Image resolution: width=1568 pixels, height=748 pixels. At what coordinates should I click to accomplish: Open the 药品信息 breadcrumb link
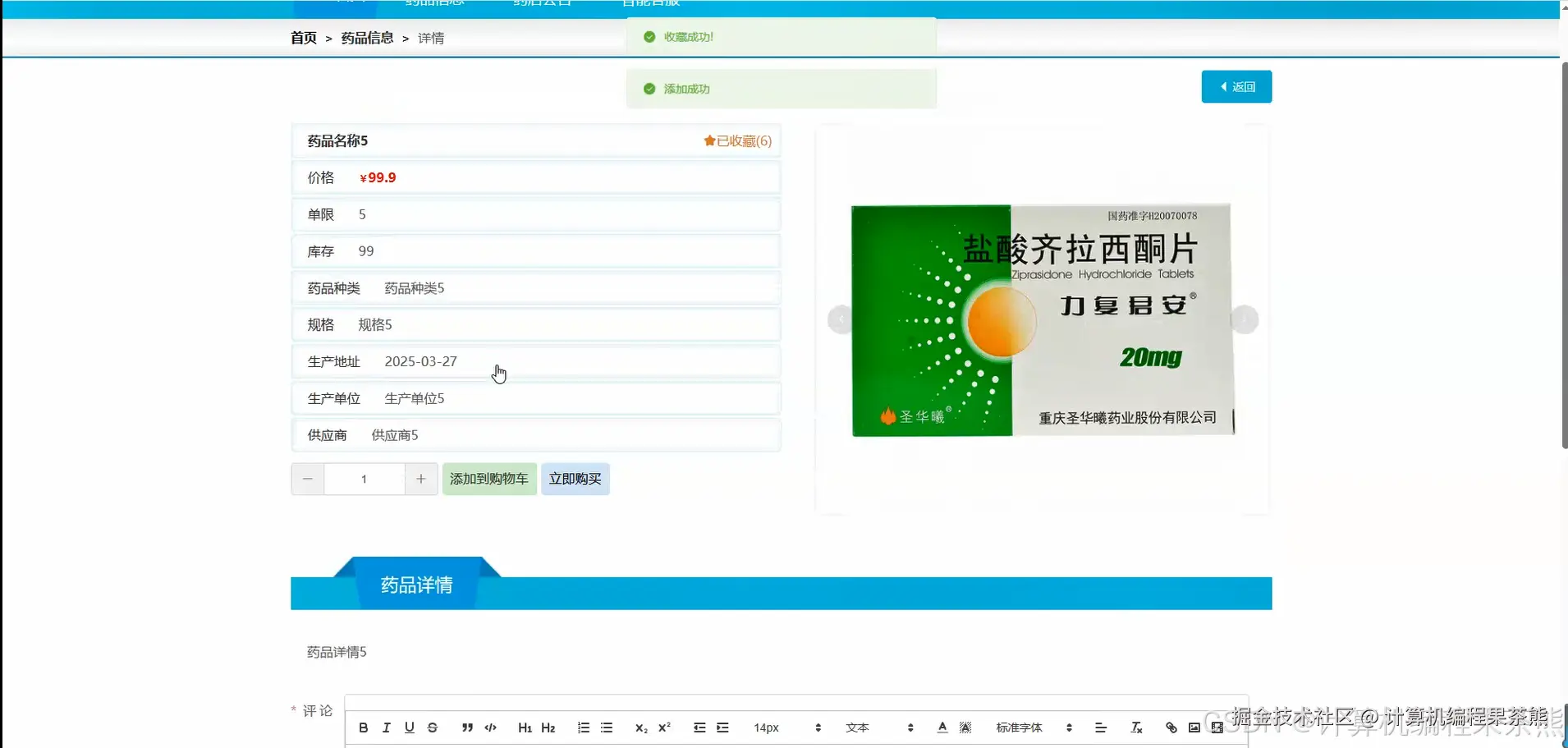[367, 38]
